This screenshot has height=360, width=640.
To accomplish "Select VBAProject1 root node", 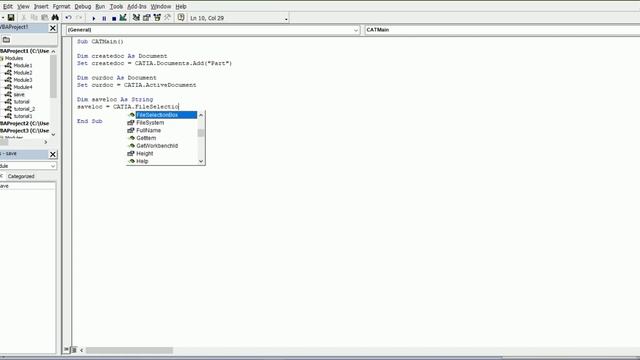I will (x=24, y=51).
